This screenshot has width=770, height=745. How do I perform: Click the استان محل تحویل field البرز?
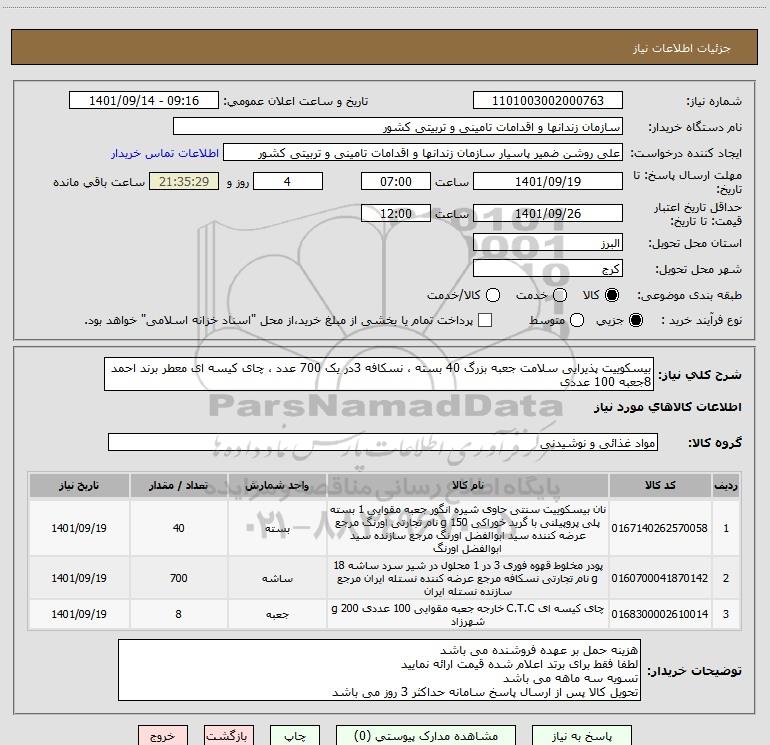(548, 243)
